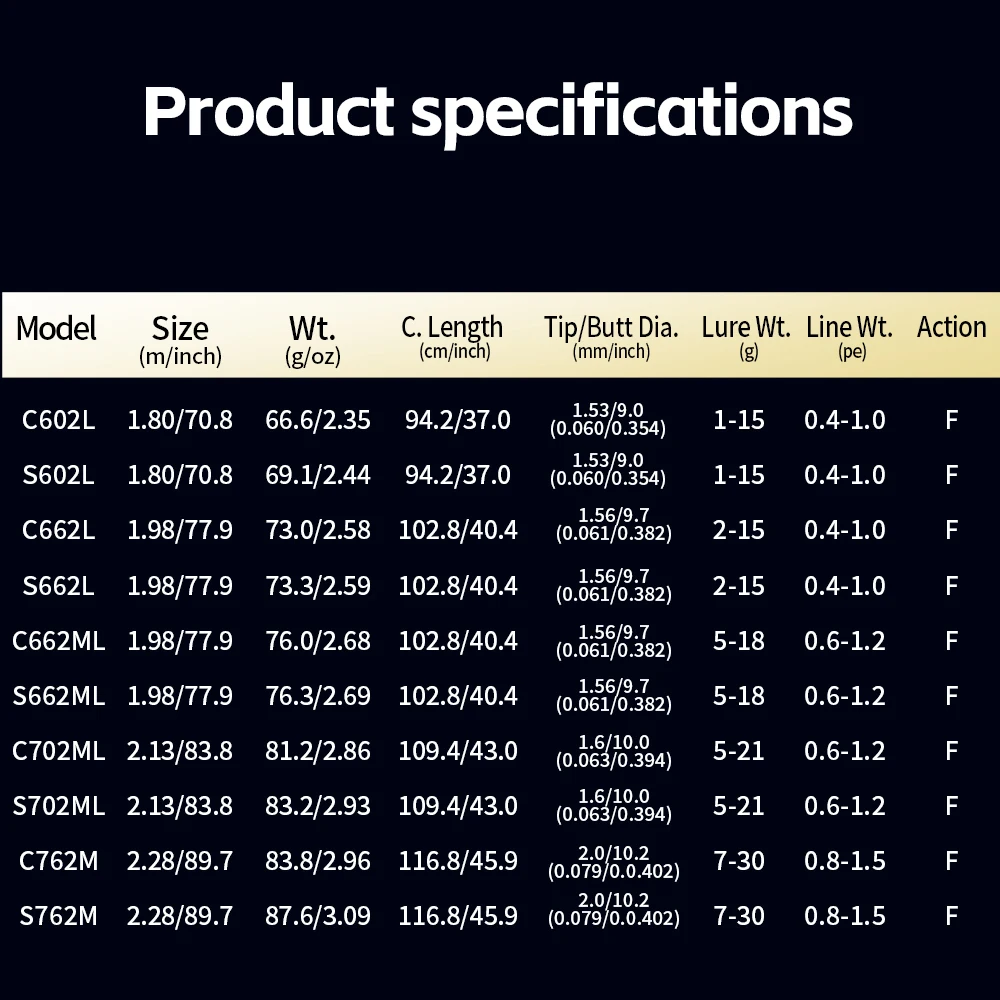This screenshot has height=1000, width=1000.
Task: Click the 109.4/43.0 length for S702ML
Action: pos(458,806)
